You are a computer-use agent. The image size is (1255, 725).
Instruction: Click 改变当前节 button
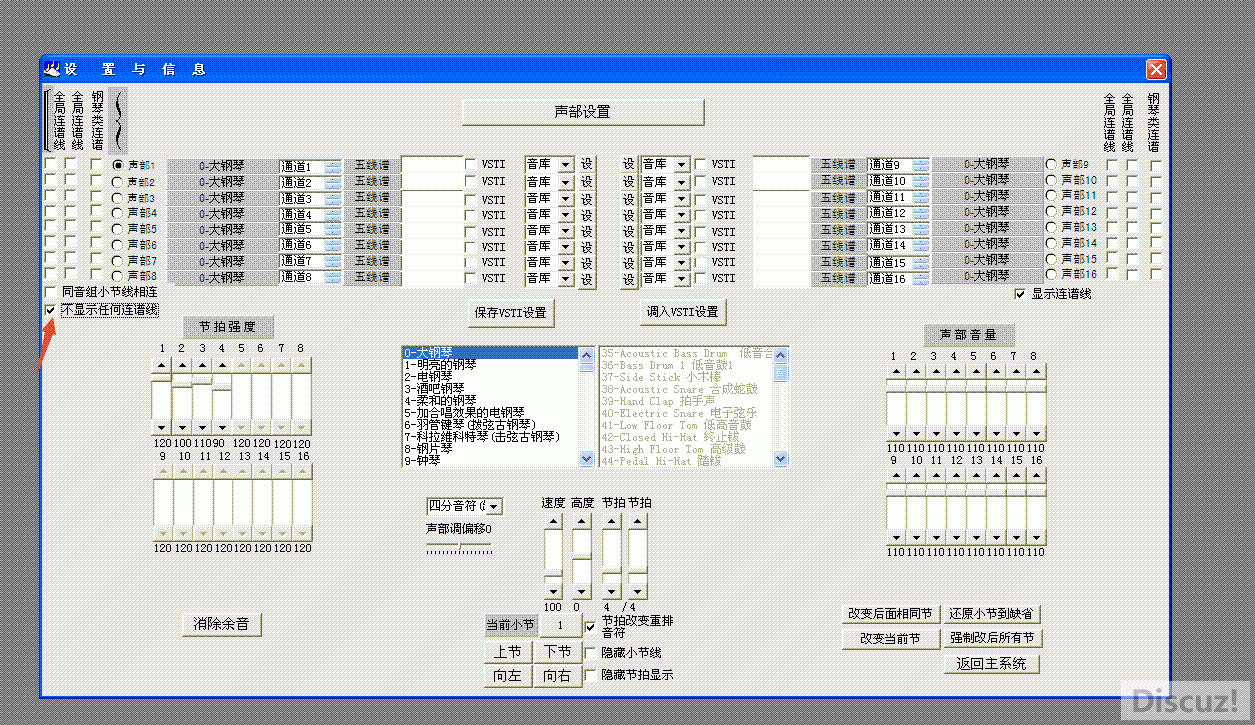pyautogui.click(x=890, y=638)
